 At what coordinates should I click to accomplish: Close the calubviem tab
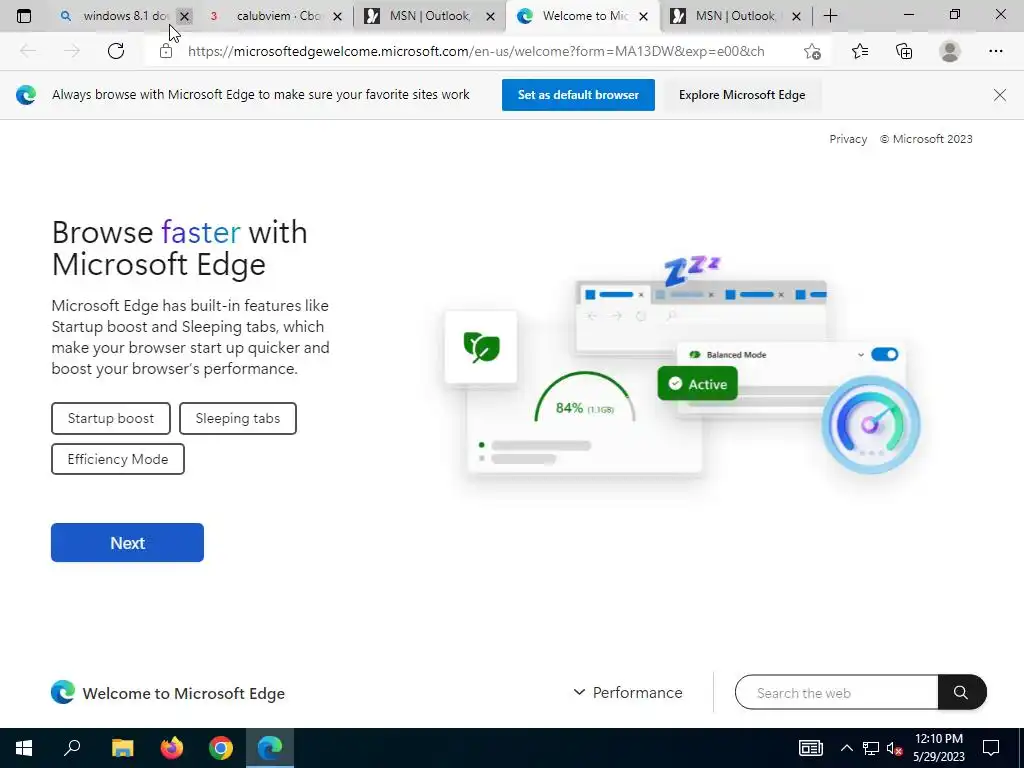tap(338, 16)
